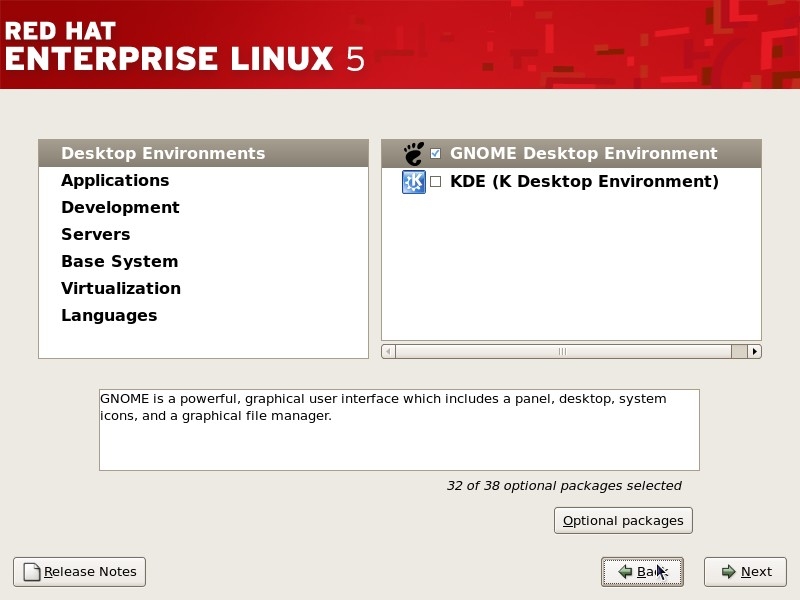Image resolution: width=800 pixels, height=600 pixels.
Task: Click the green right arrow on Next
Action: point(729,571)
